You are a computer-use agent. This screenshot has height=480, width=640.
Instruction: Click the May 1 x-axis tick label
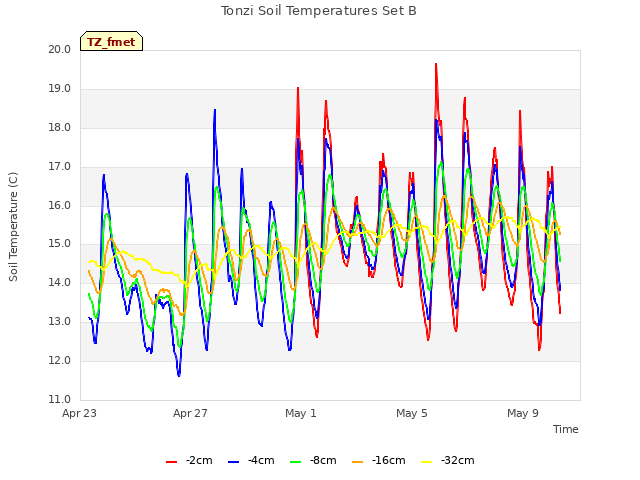[x=301, y=413]
